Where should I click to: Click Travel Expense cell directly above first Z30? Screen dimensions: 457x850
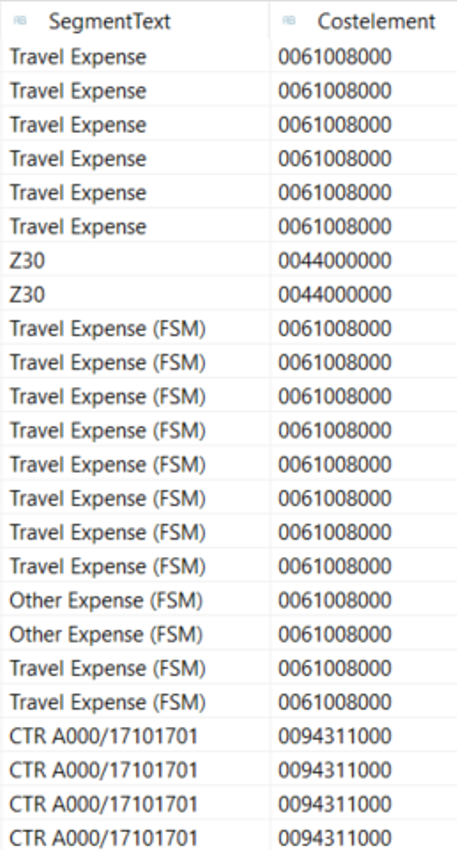pyautogui.click(x=135, y=227)
